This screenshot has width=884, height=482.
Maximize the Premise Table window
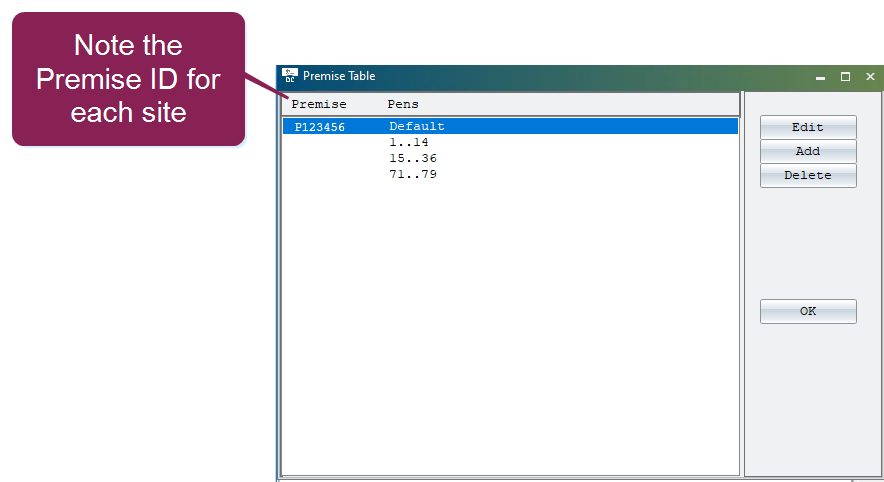[845, 77]
